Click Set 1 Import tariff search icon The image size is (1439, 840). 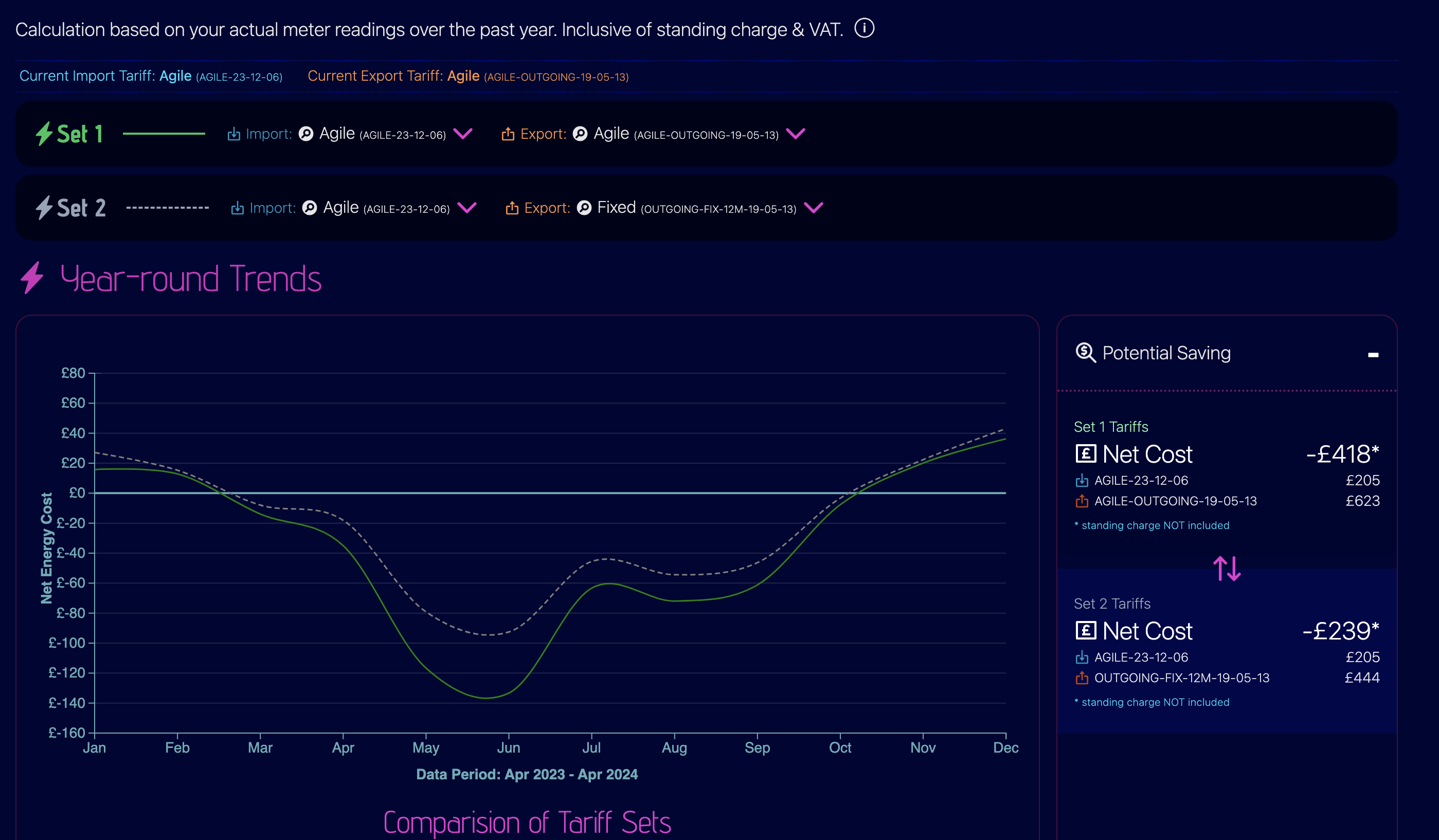[x=306, y=134]
